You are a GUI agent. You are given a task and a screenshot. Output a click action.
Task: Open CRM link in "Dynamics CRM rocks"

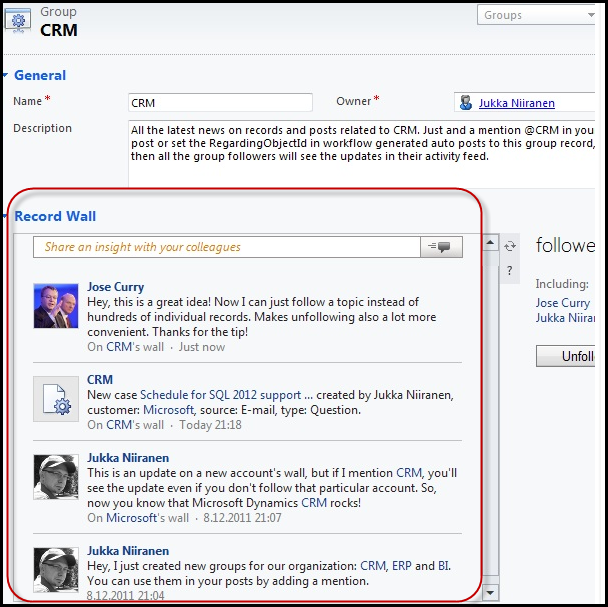(314, 503)
